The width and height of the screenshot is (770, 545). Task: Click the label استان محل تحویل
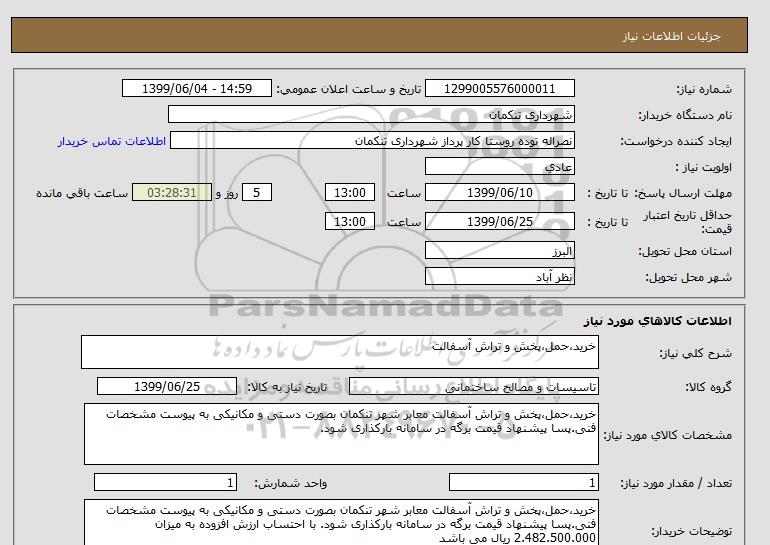coord(685,251)
